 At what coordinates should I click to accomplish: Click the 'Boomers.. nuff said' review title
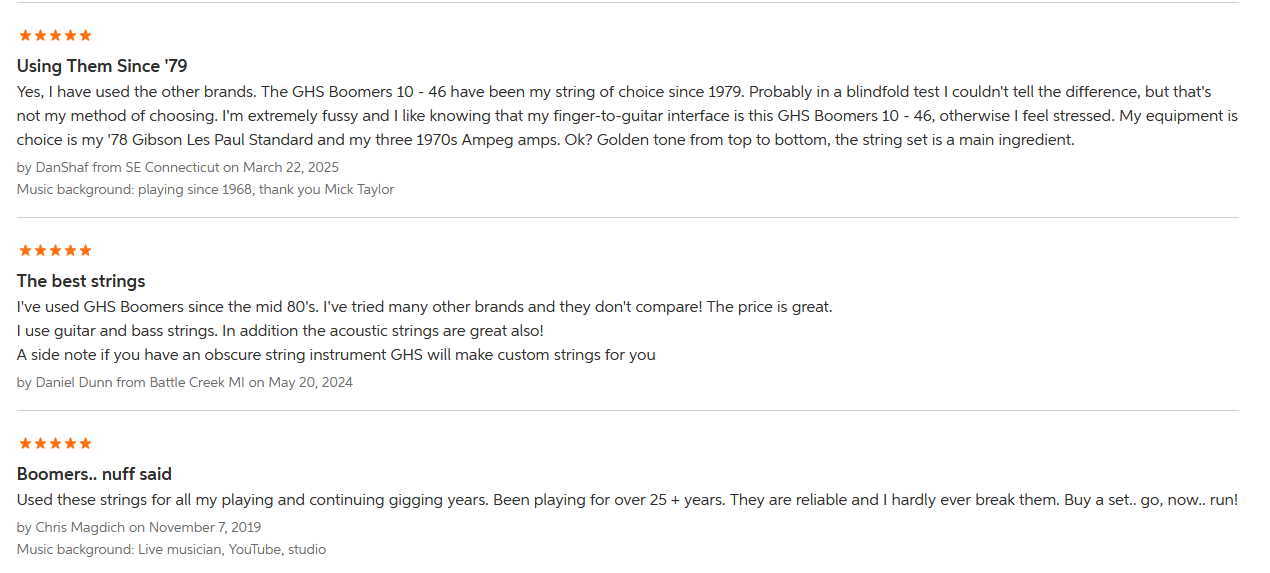(94, 474)
